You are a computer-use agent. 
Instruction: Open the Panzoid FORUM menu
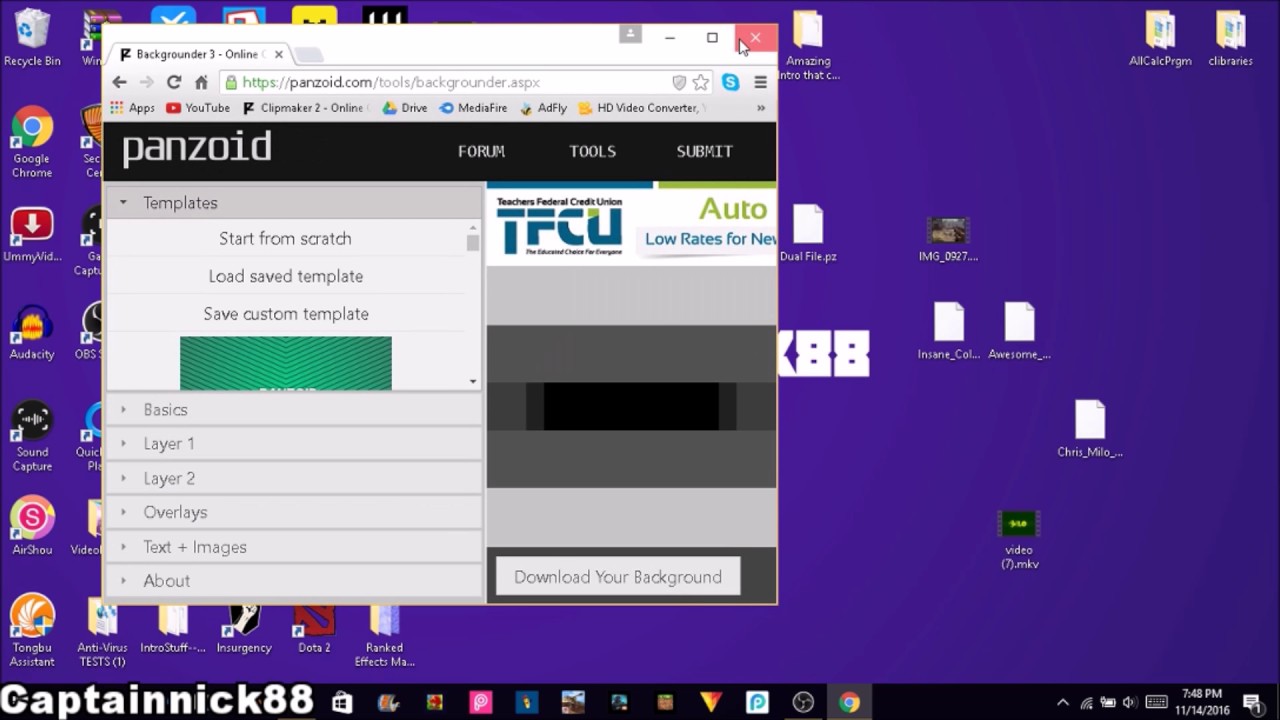pos(481,151)
